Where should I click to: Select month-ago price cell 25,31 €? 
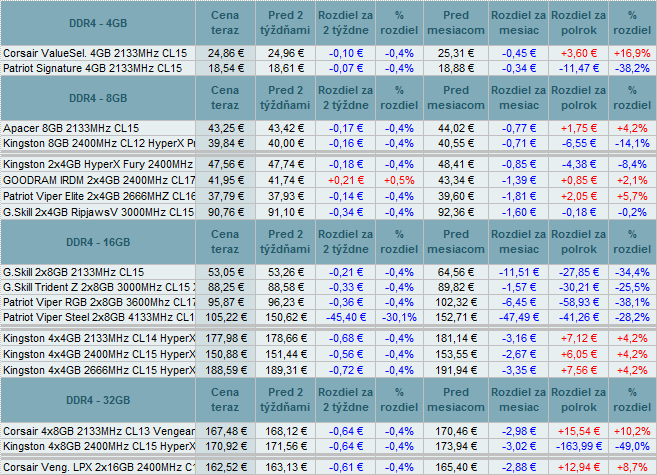[456, 53]
